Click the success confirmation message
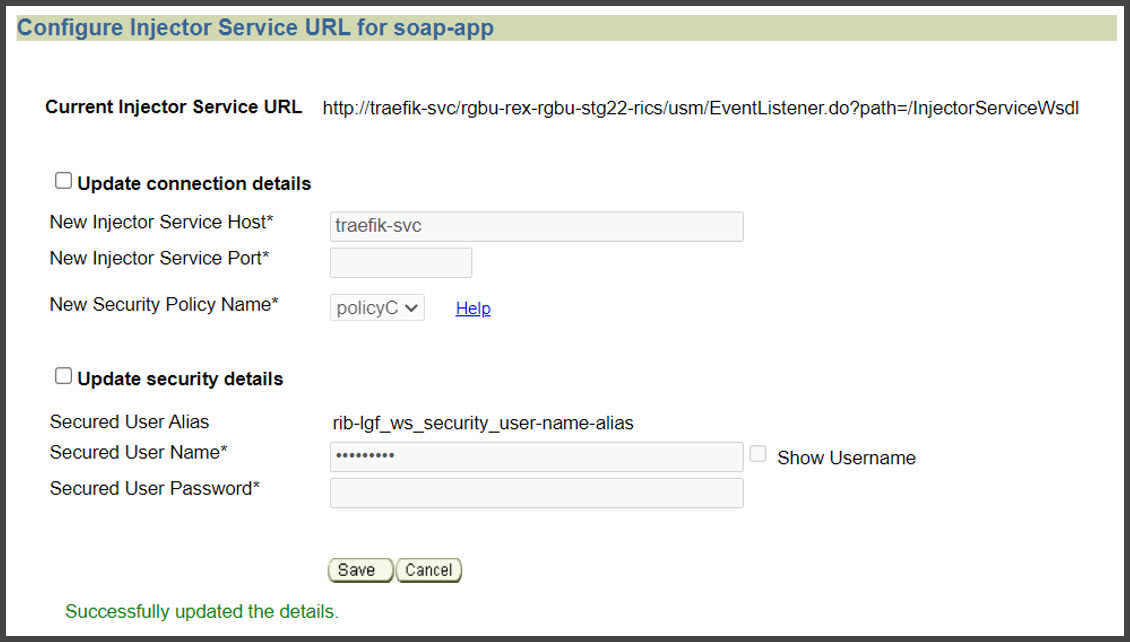The height and width of the screenshot is (642, 1130). point(201,611)
